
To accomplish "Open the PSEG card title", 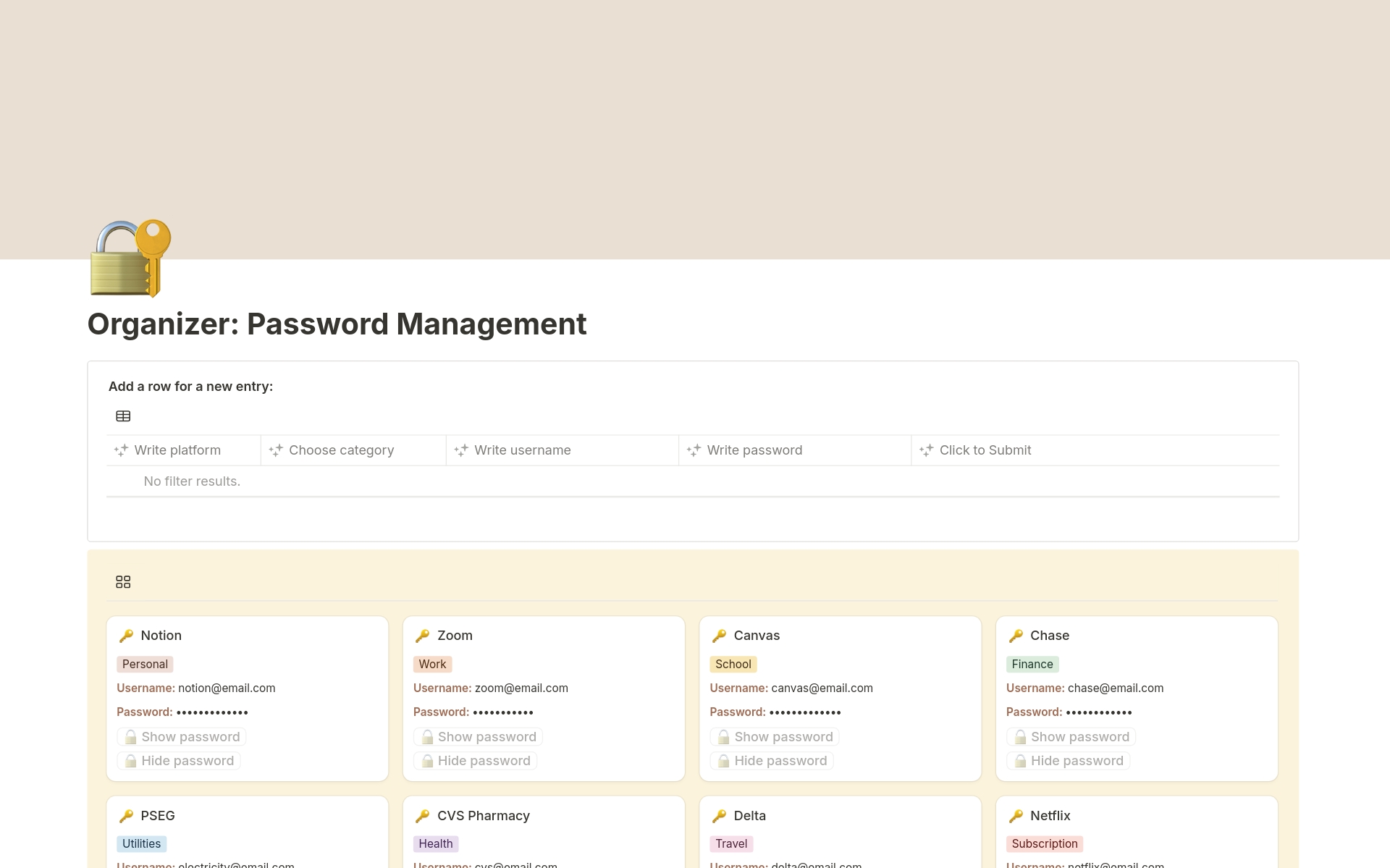I will coord(158,816).
